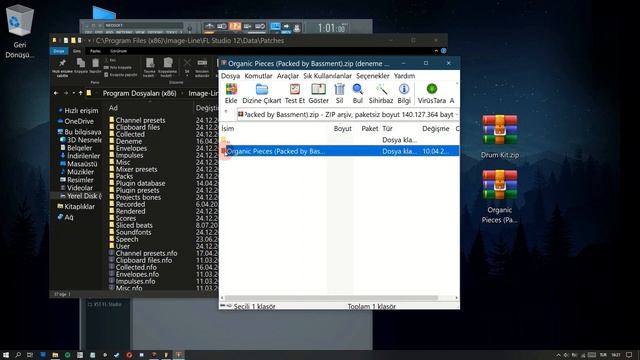Click the blue monitor icon in FL Studio toolbar

pos(276,27)
